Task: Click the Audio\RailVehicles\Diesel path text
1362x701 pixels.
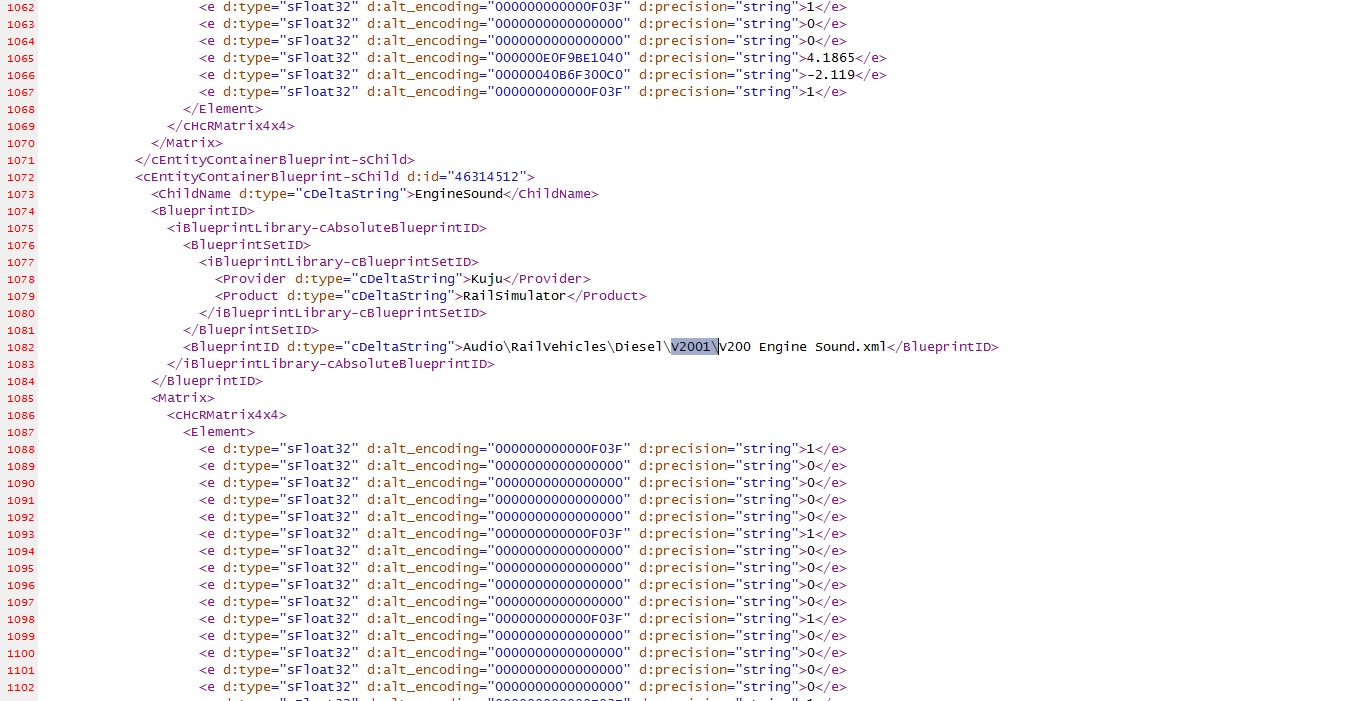Action: (x=563, y=347)
